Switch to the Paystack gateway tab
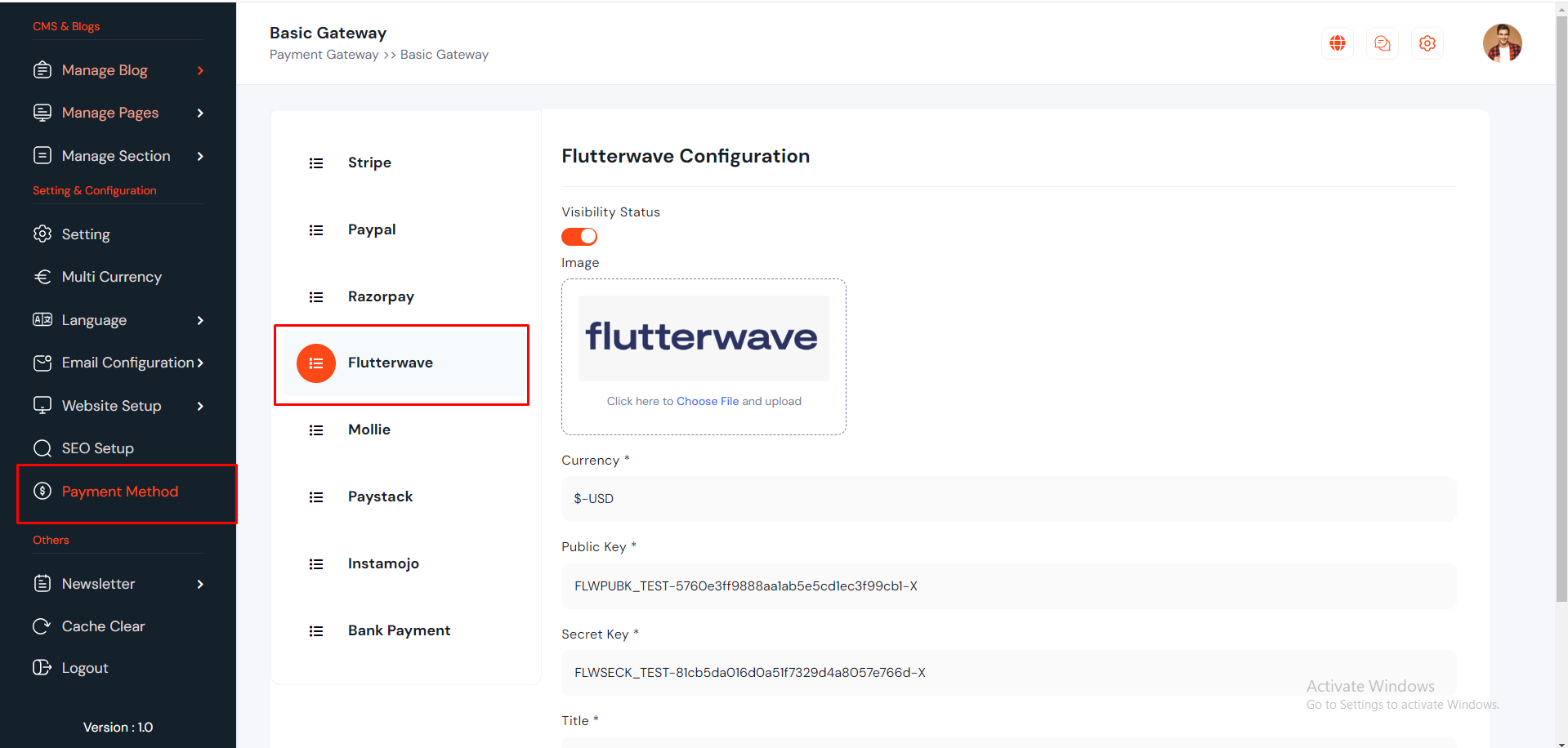The height and width of the screenshot is (748, 1568). point(380,496)
